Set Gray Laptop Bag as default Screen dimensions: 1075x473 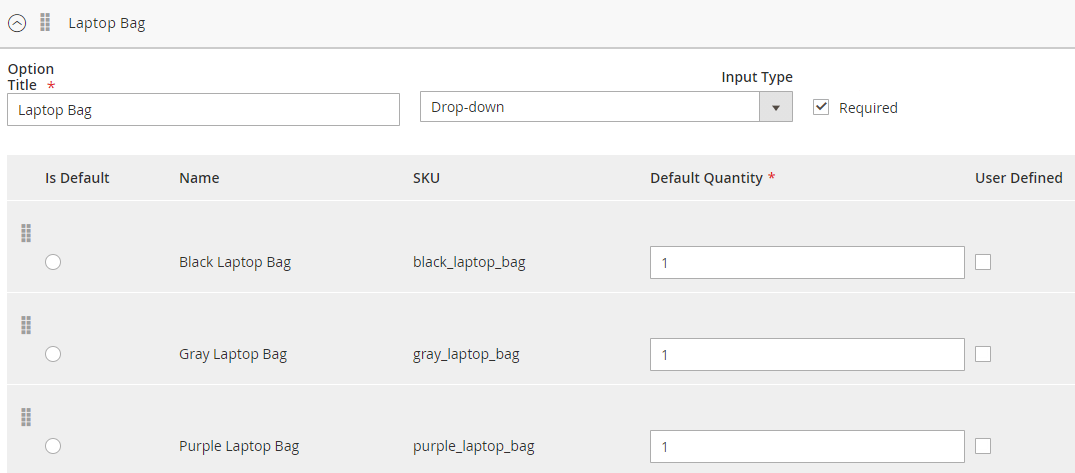click(53, 354)
